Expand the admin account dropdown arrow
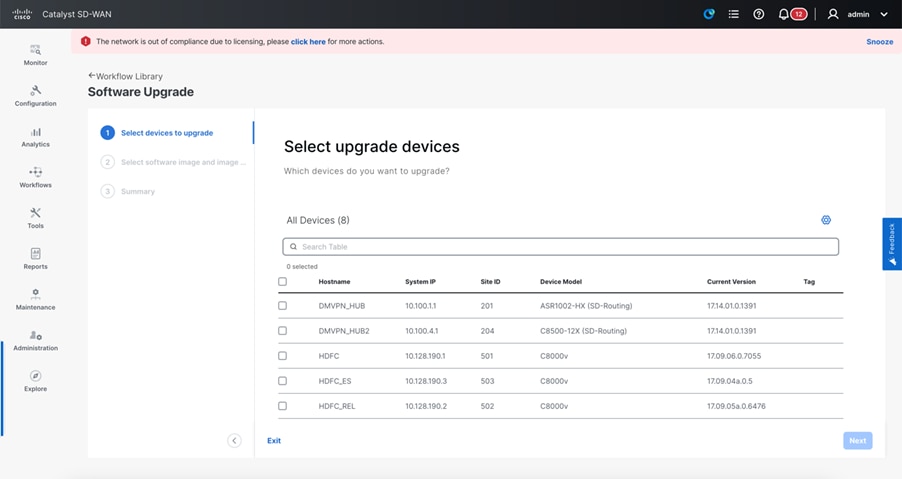 (x=884, y=14)
